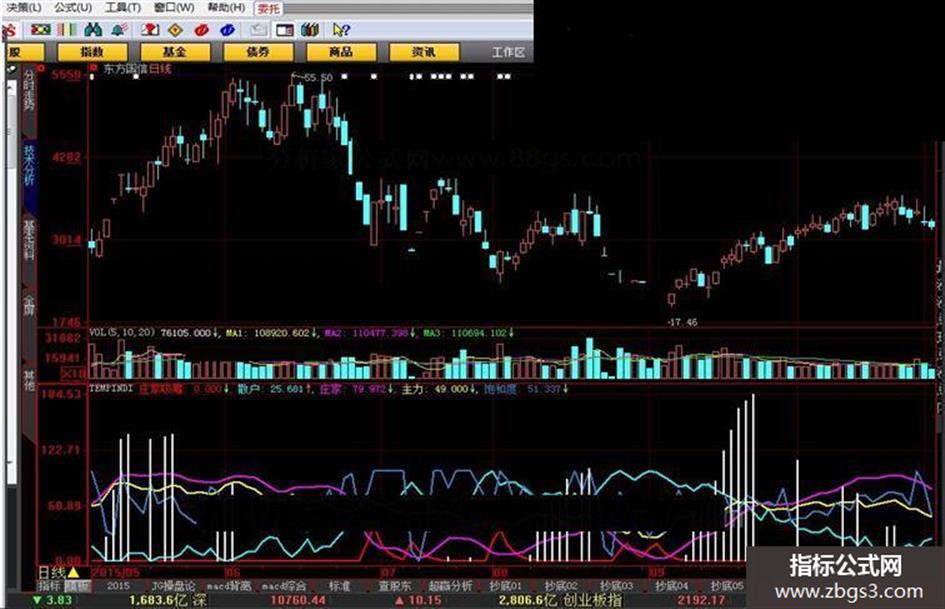This screenshot has width=945, height=609.
Task: Select the 超赢分析 indicator tab
Action: tap(450, 585)
